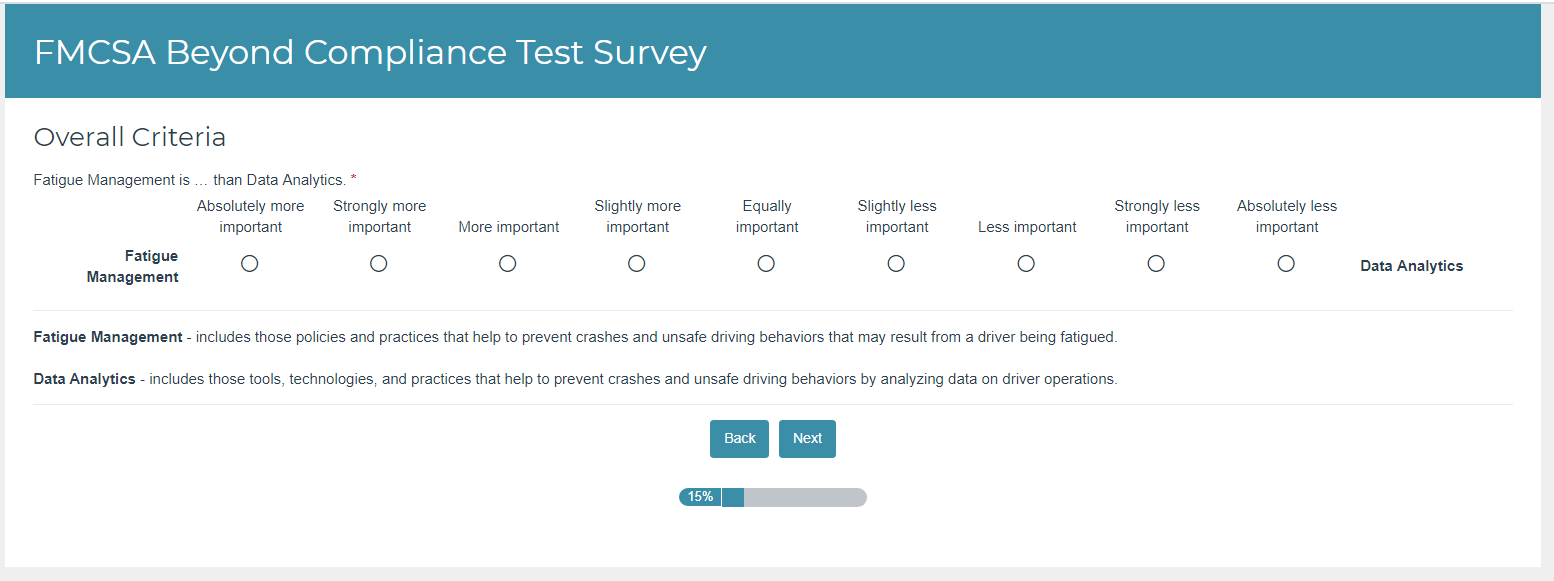Click the question text above the rating scale
1554x581 pixels.
[x=190, y=180]
